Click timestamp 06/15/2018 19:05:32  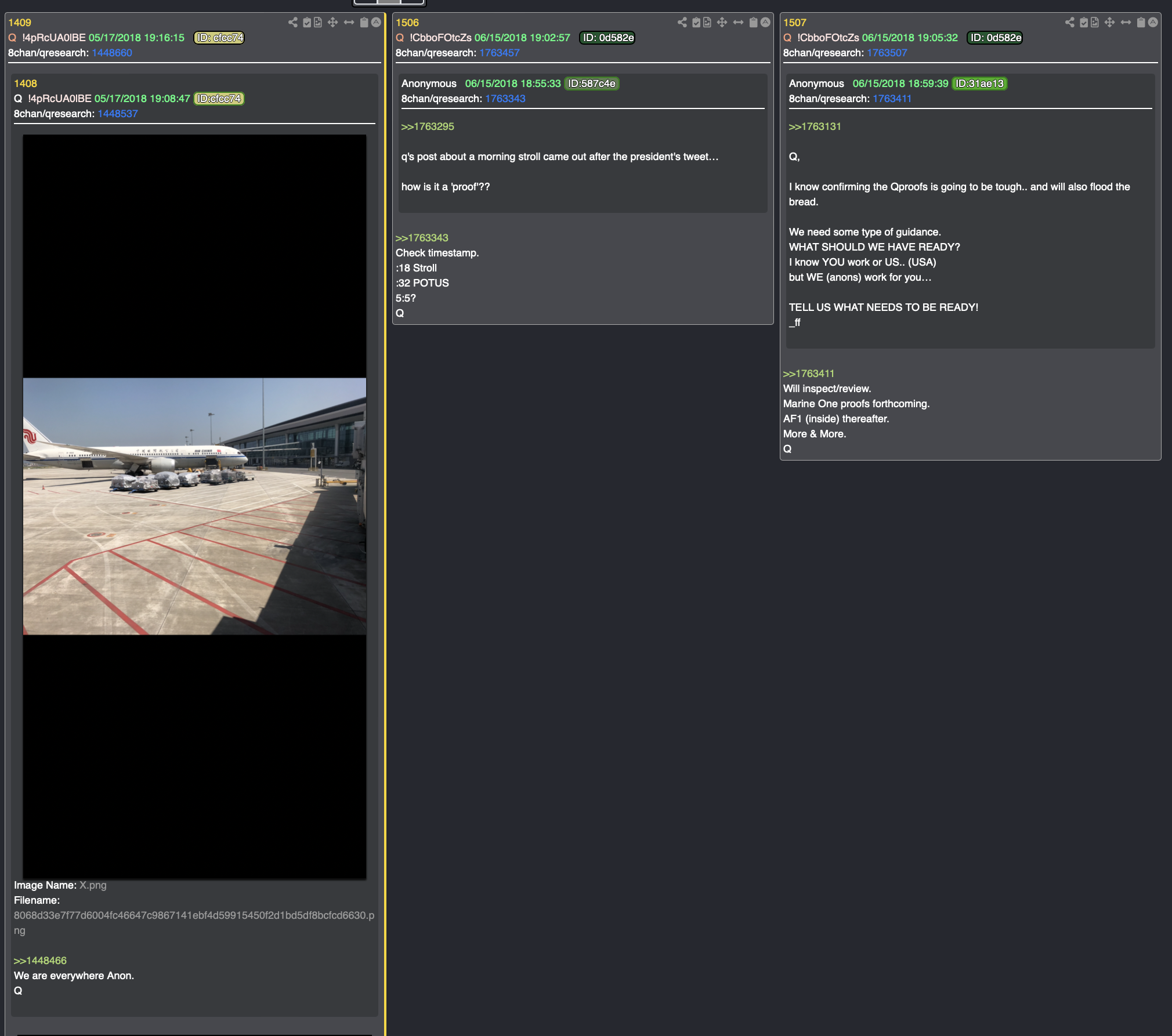(x=910, y=38)
